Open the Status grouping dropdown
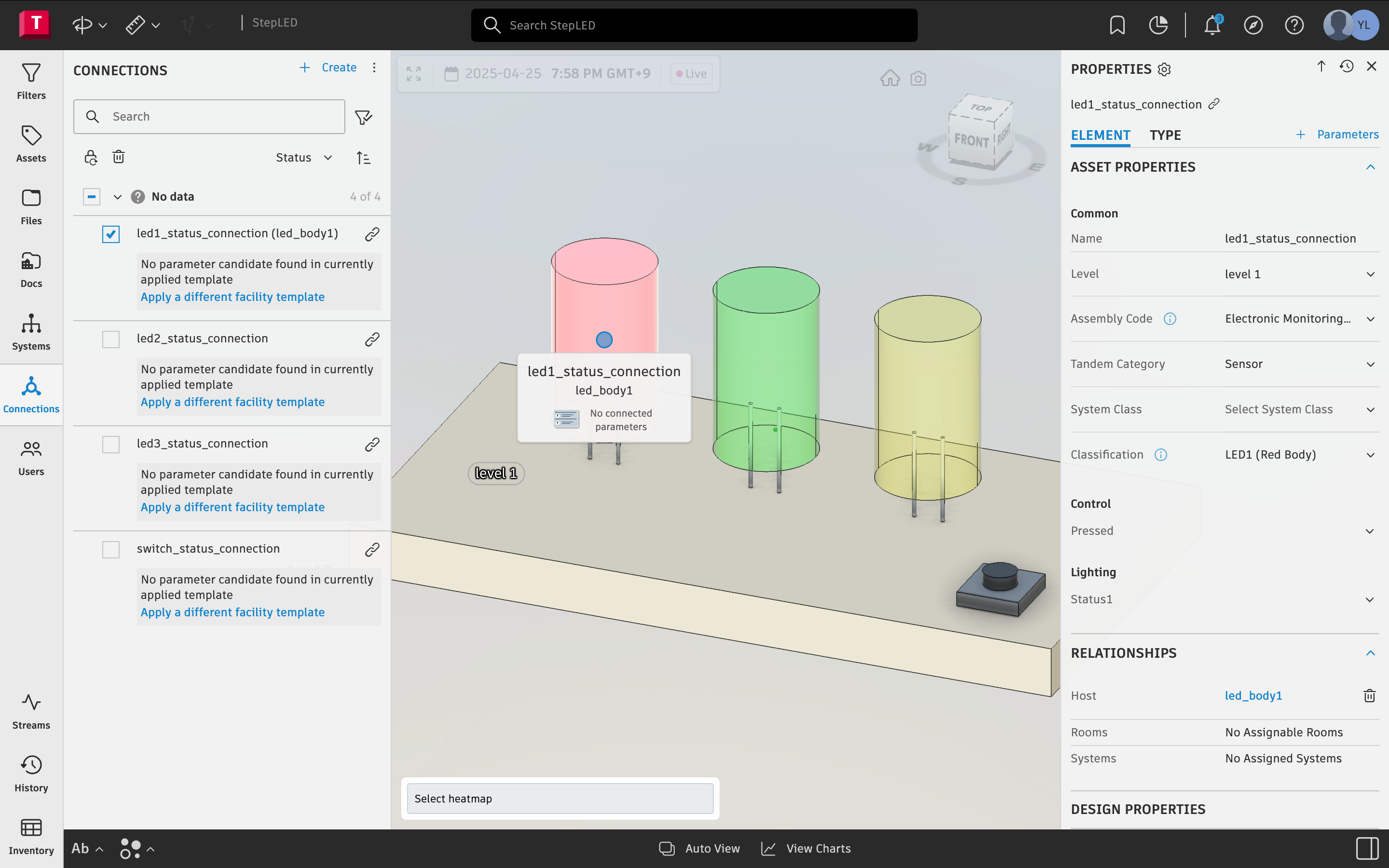 click(304, 157)
